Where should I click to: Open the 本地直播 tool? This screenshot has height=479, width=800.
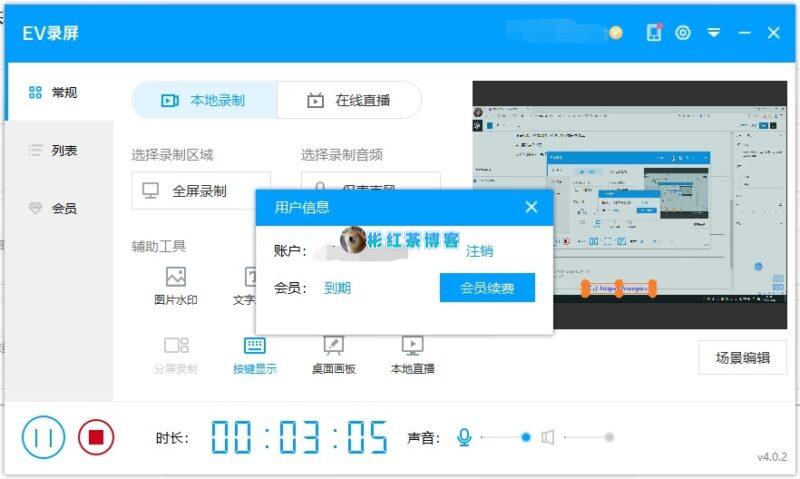(x=412, y=355)
